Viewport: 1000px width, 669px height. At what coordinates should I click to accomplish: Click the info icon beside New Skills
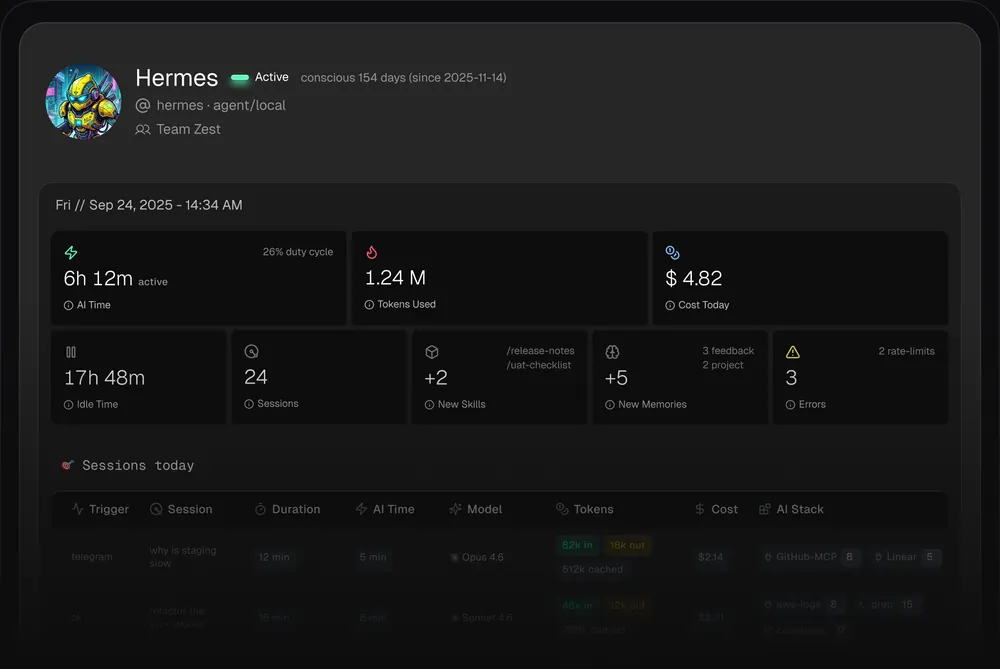pos(429,405)
